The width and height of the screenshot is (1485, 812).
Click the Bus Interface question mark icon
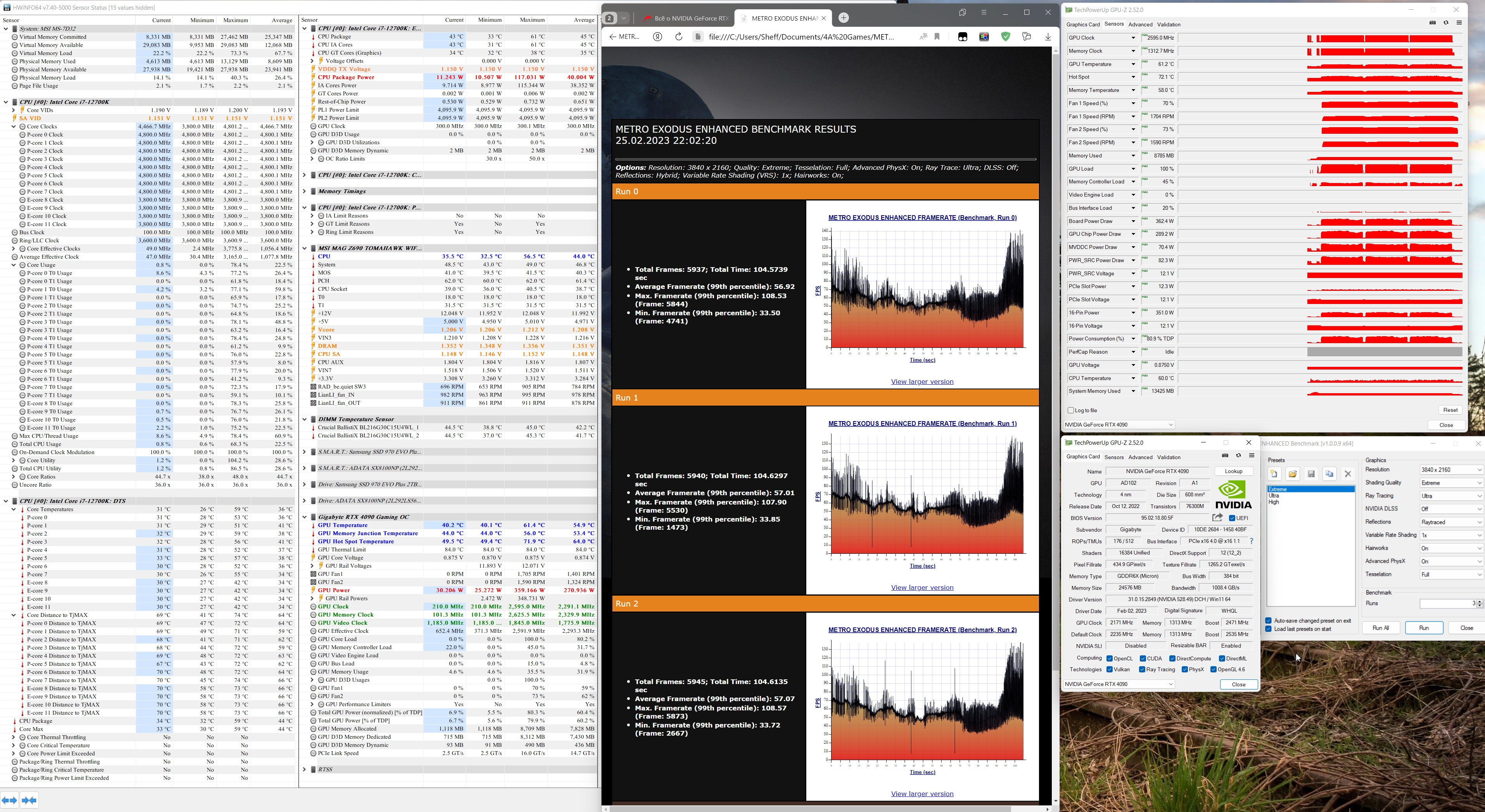pos(1251,541)
